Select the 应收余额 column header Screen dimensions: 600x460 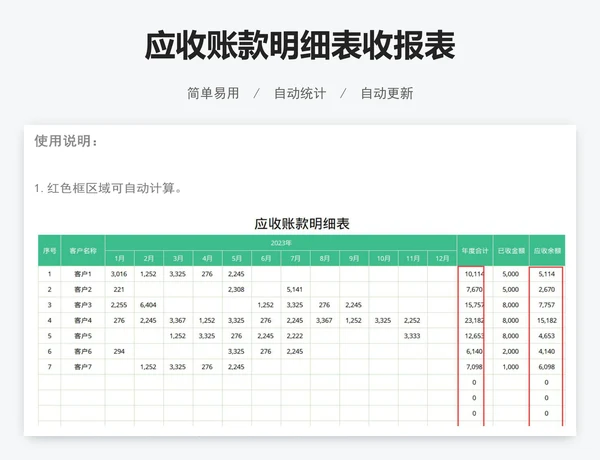tap(547, 251)
